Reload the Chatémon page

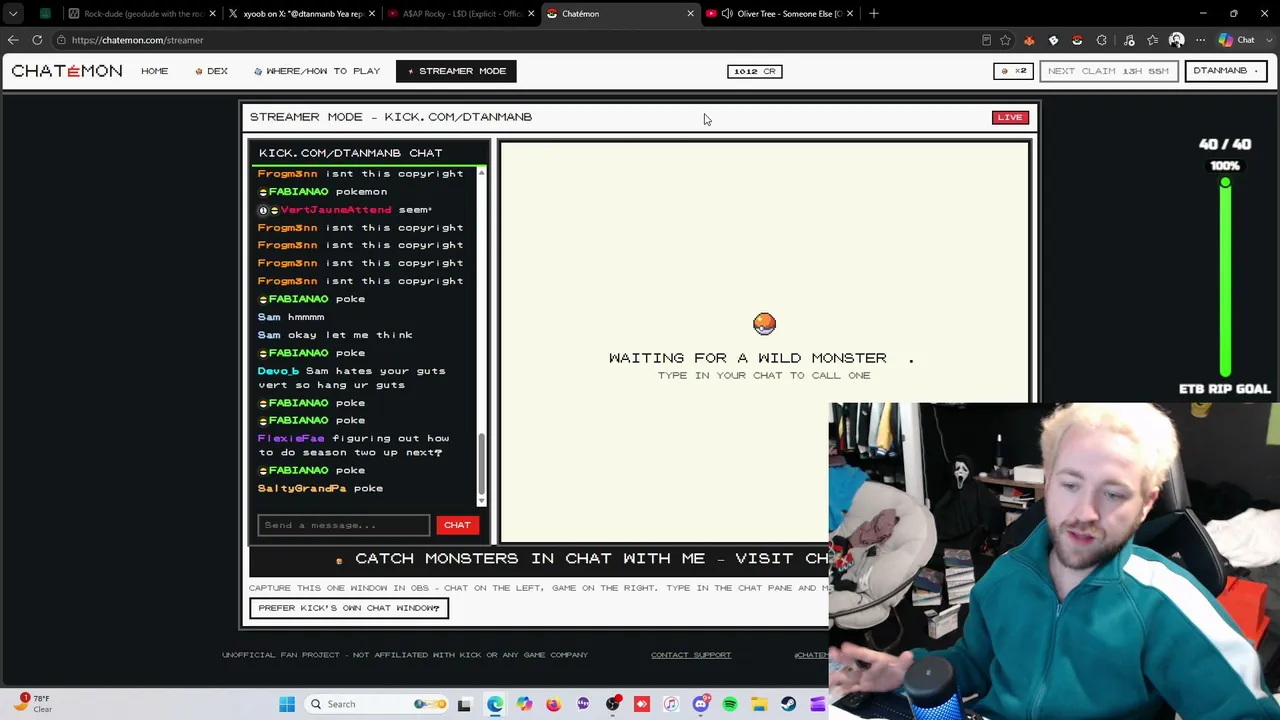(x=37, y=40)
